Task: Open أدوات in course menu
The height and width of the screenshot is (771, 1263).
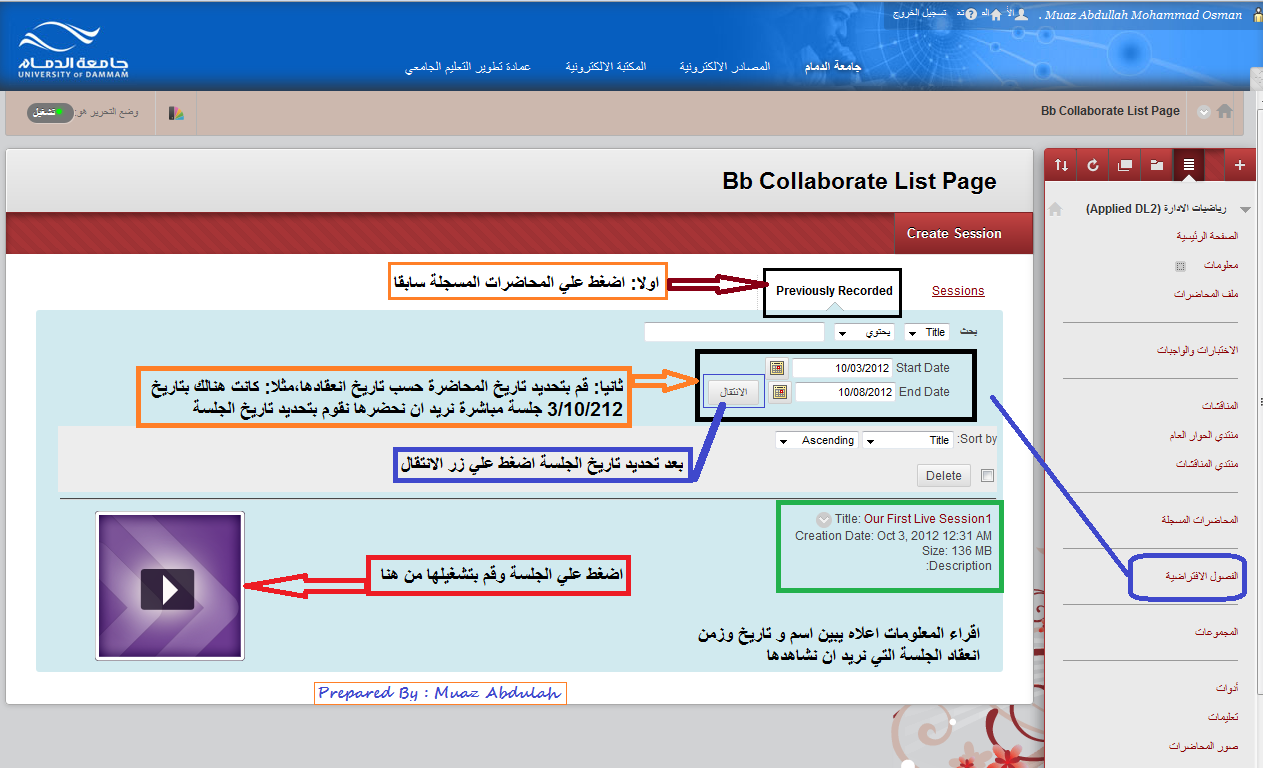Action: click(1226, 689)
